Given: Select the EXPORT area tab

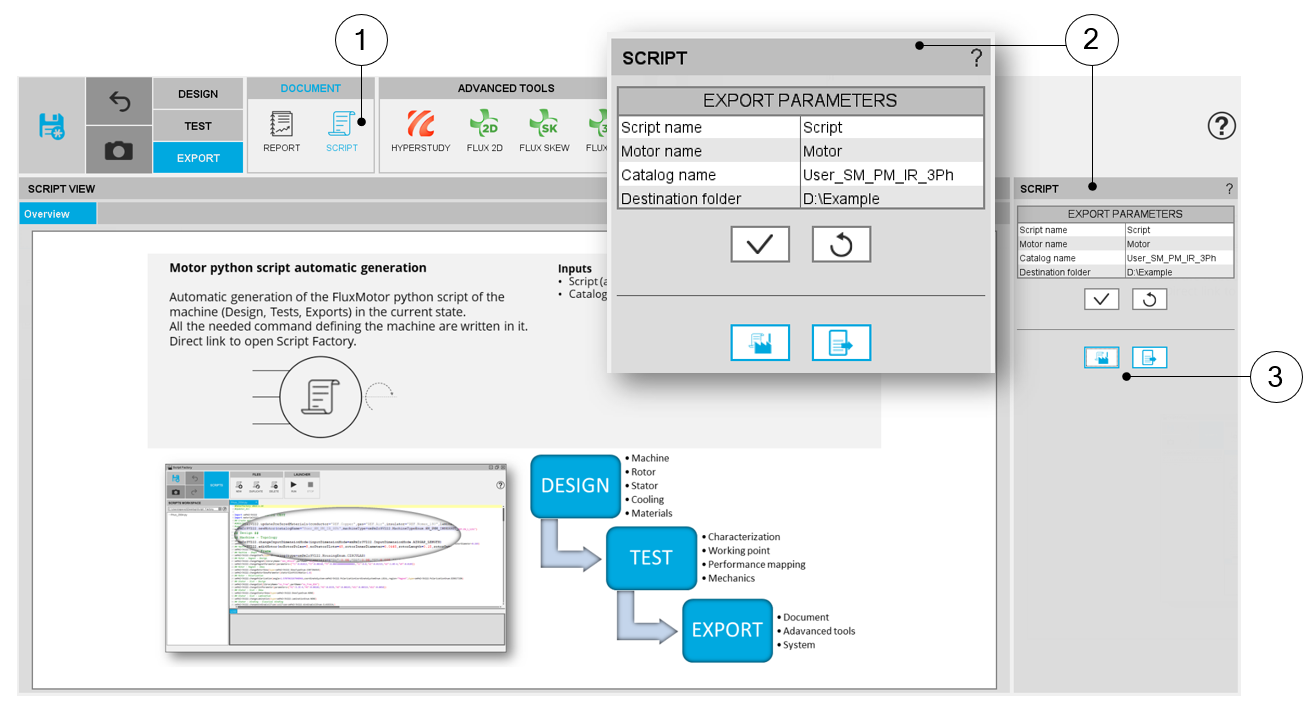Looking at the screenshot, I should click(198, 158).
